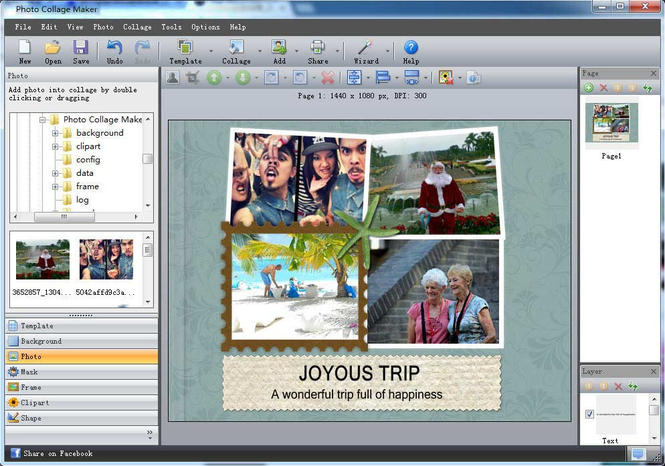Click the Add photo toolbar icon
This screenshot has height=466, width=665.
[x=279, y=47]
